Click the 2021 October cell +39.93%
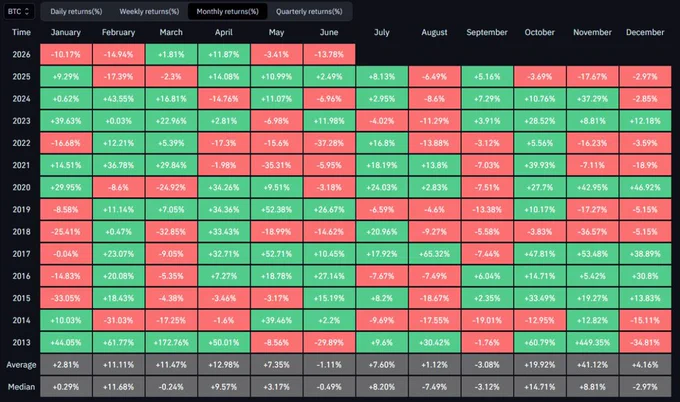Screen dimensions: 680x402 click(x=540, y=165)
